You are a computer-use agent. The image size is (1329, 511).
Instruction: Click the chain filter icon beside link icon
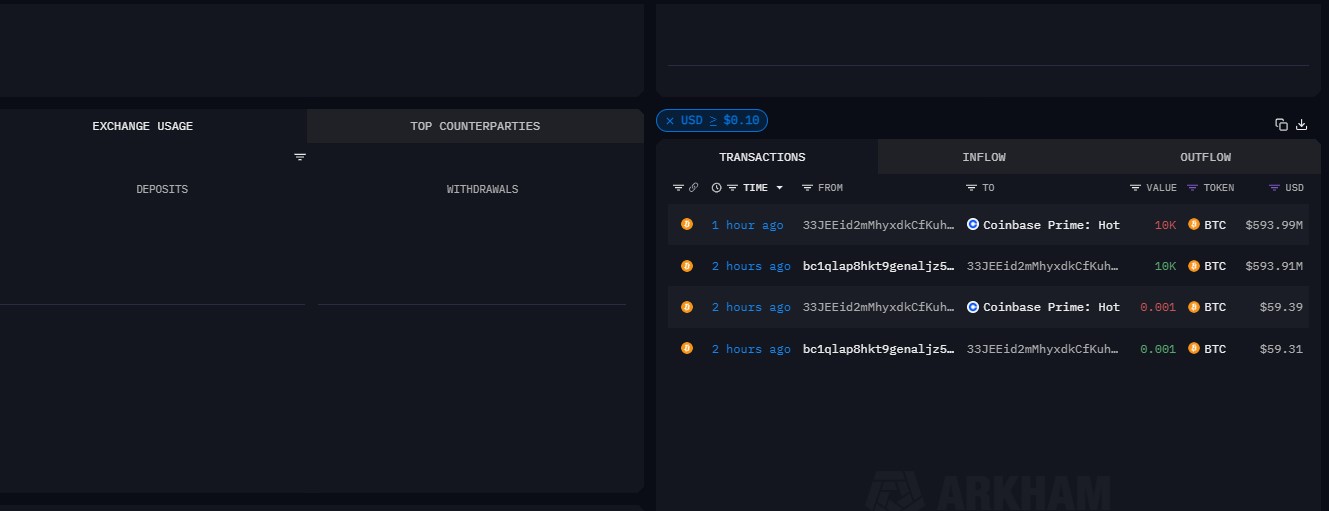678,187
